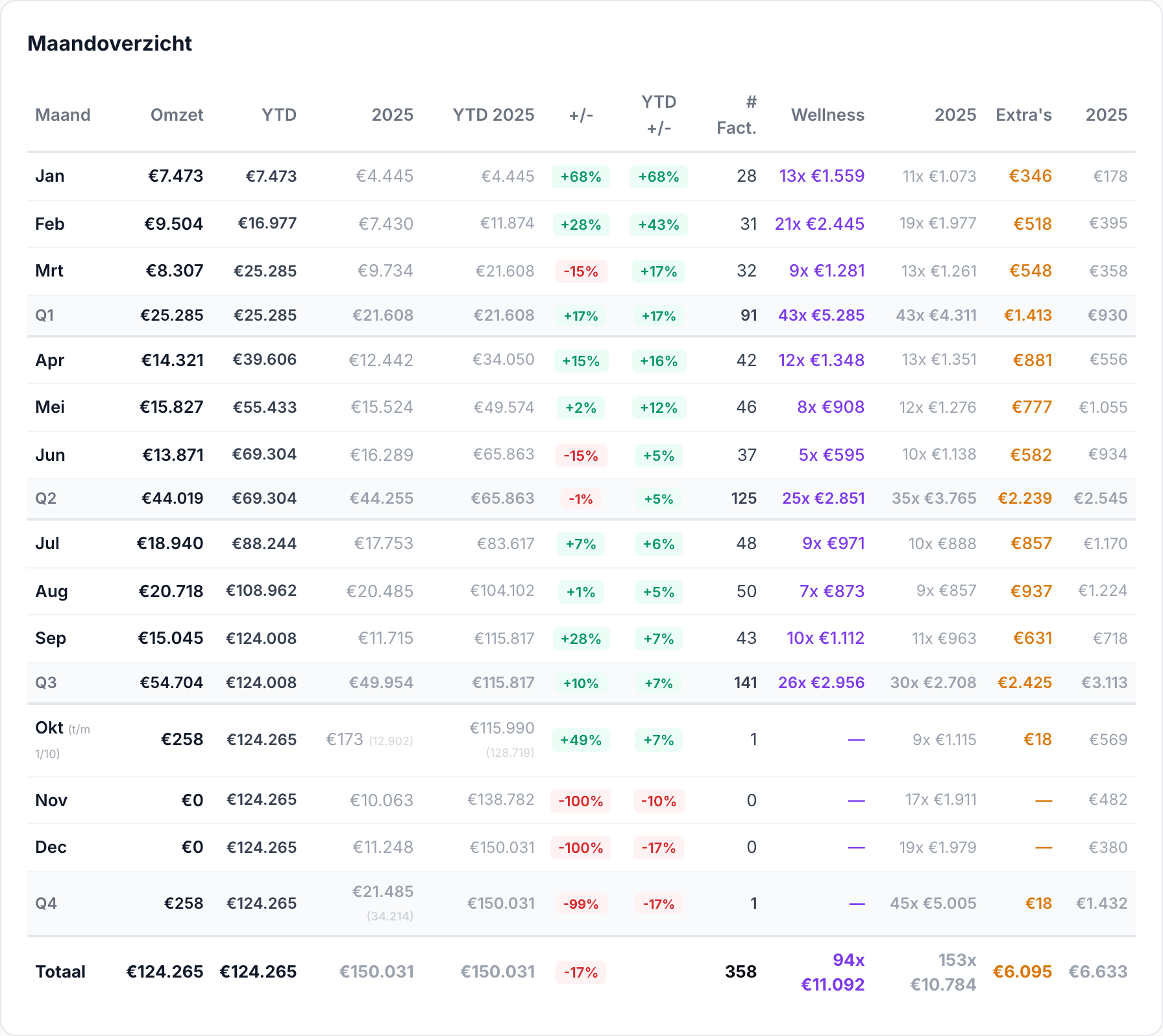Click the €346 extras amount for Jan

[x=1030, y=176]
